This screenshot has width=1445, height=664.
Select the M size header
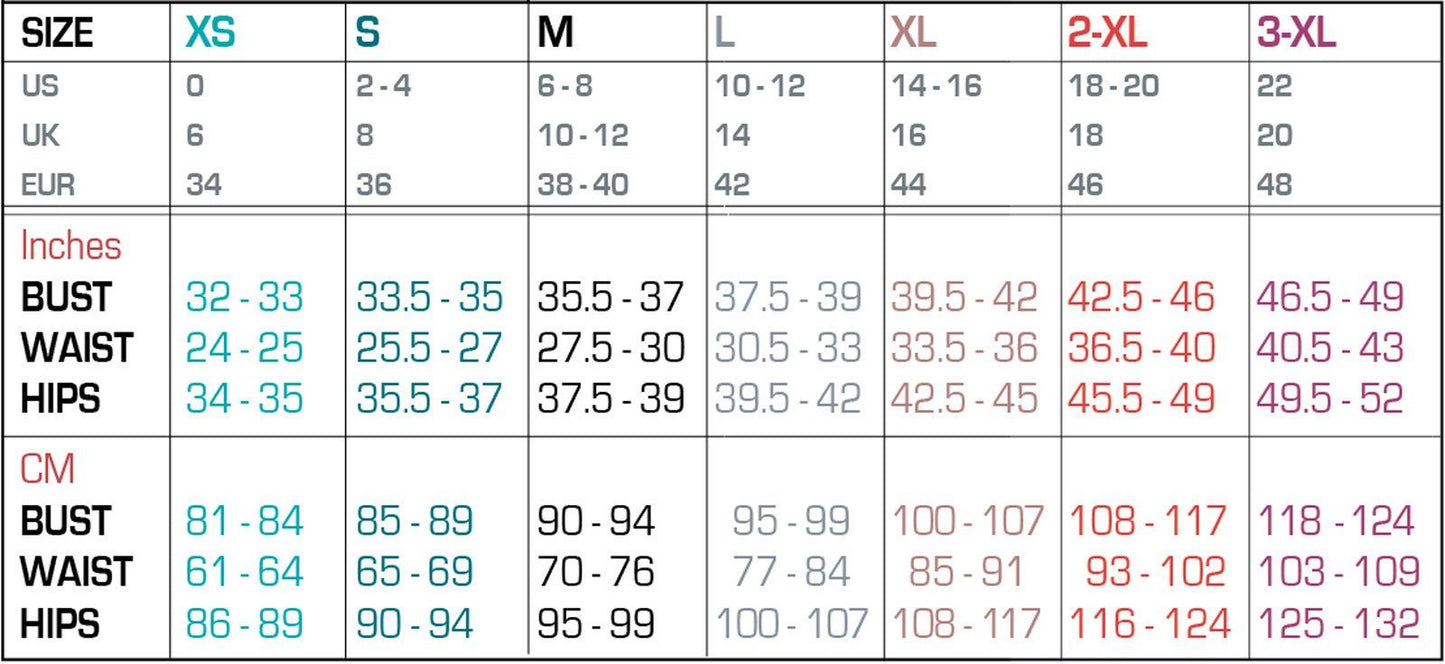tap(555, 34)
